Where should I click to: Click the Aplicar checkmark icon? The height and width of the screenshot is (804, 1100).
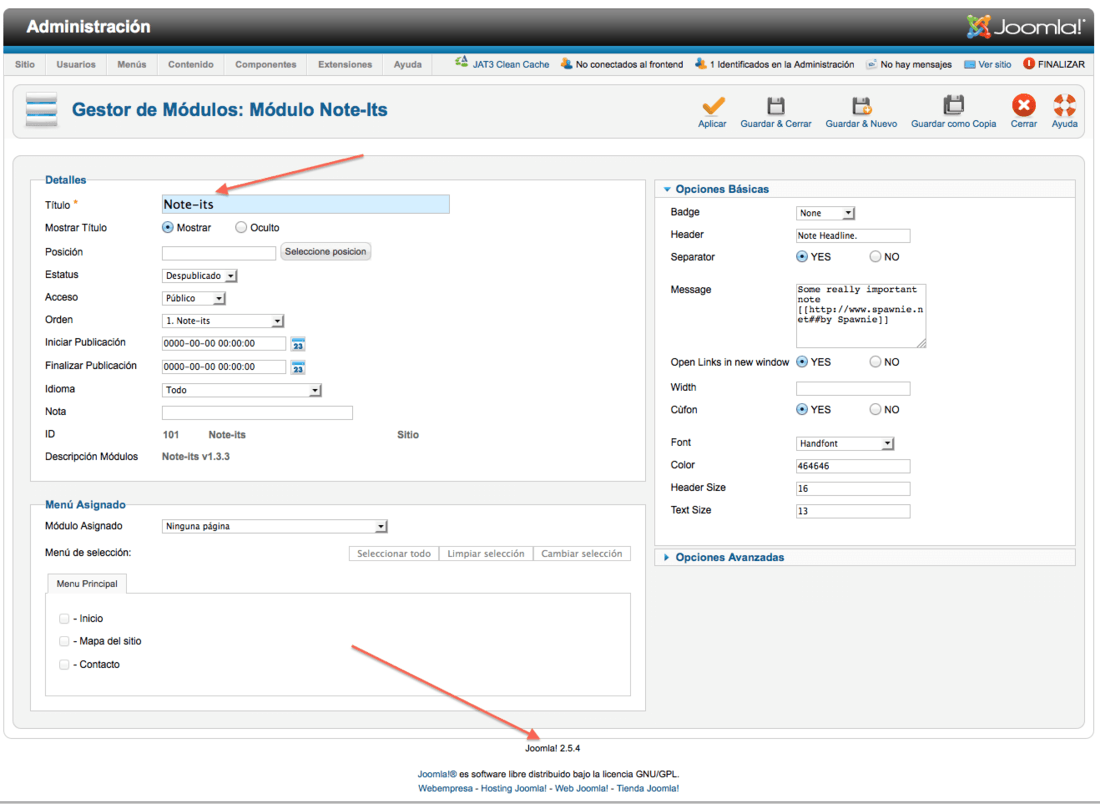(712, 106)
